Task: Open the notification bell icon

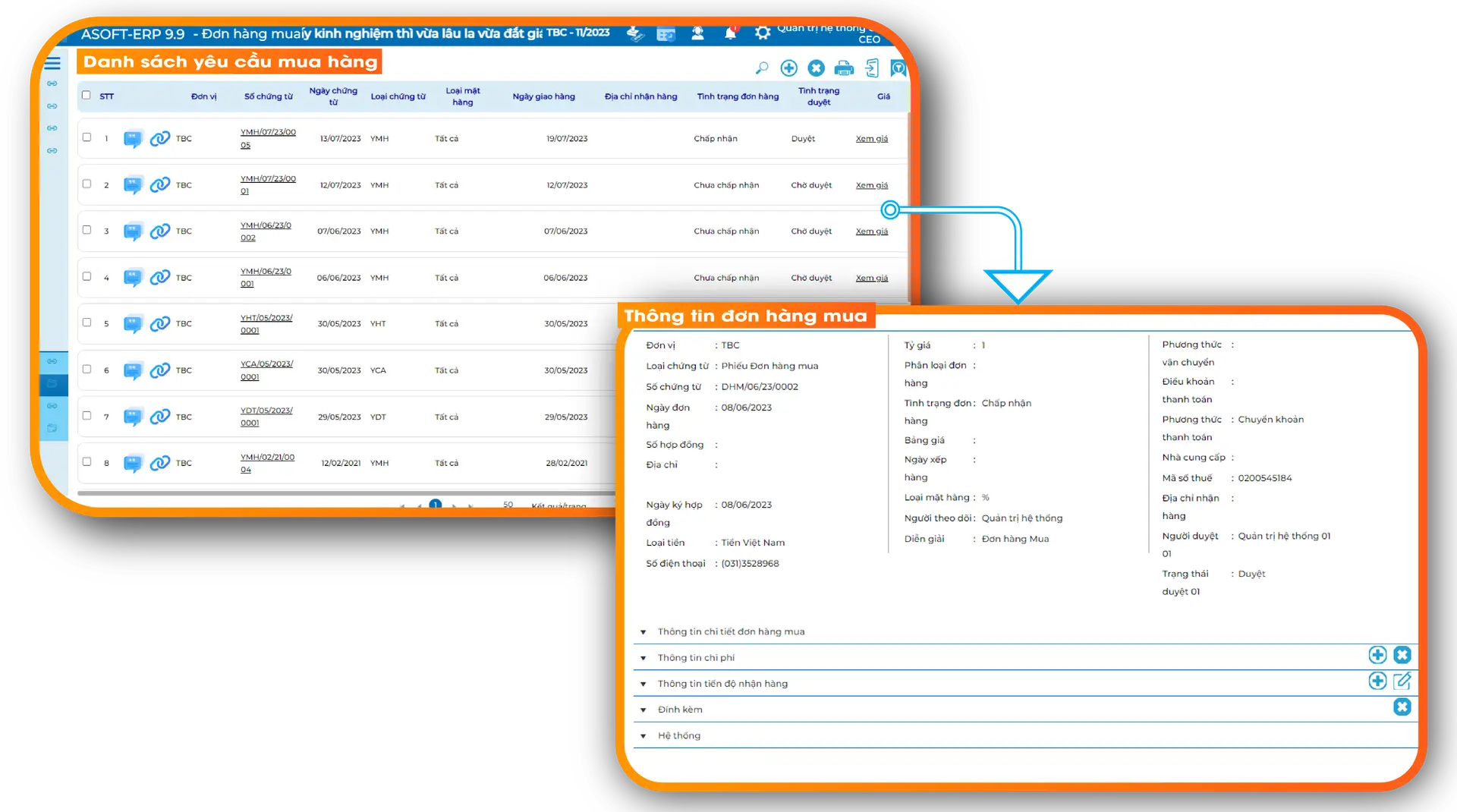Action: pyautogui.click(x=730, y=33)
